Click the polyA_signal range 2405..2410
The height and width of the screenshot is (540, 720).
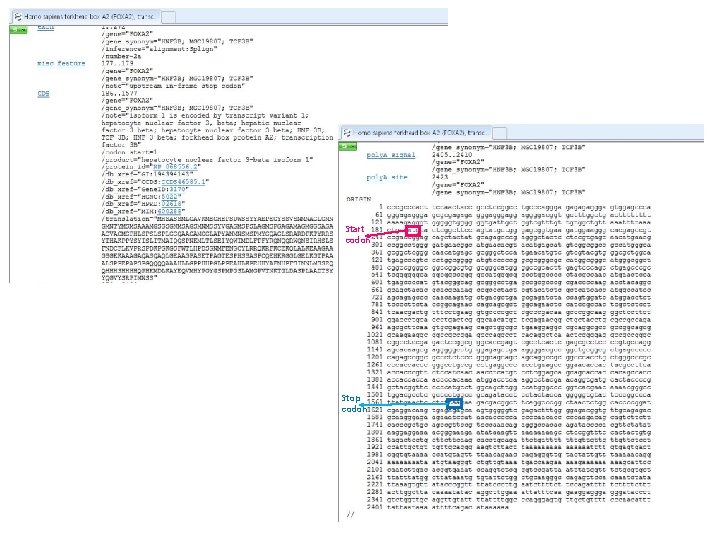451,155
